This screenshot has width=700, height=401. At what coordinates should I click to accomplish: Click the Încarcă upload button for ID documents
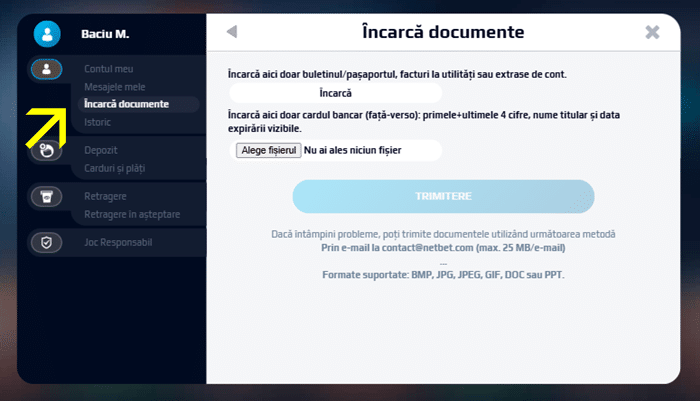(335, 93)
